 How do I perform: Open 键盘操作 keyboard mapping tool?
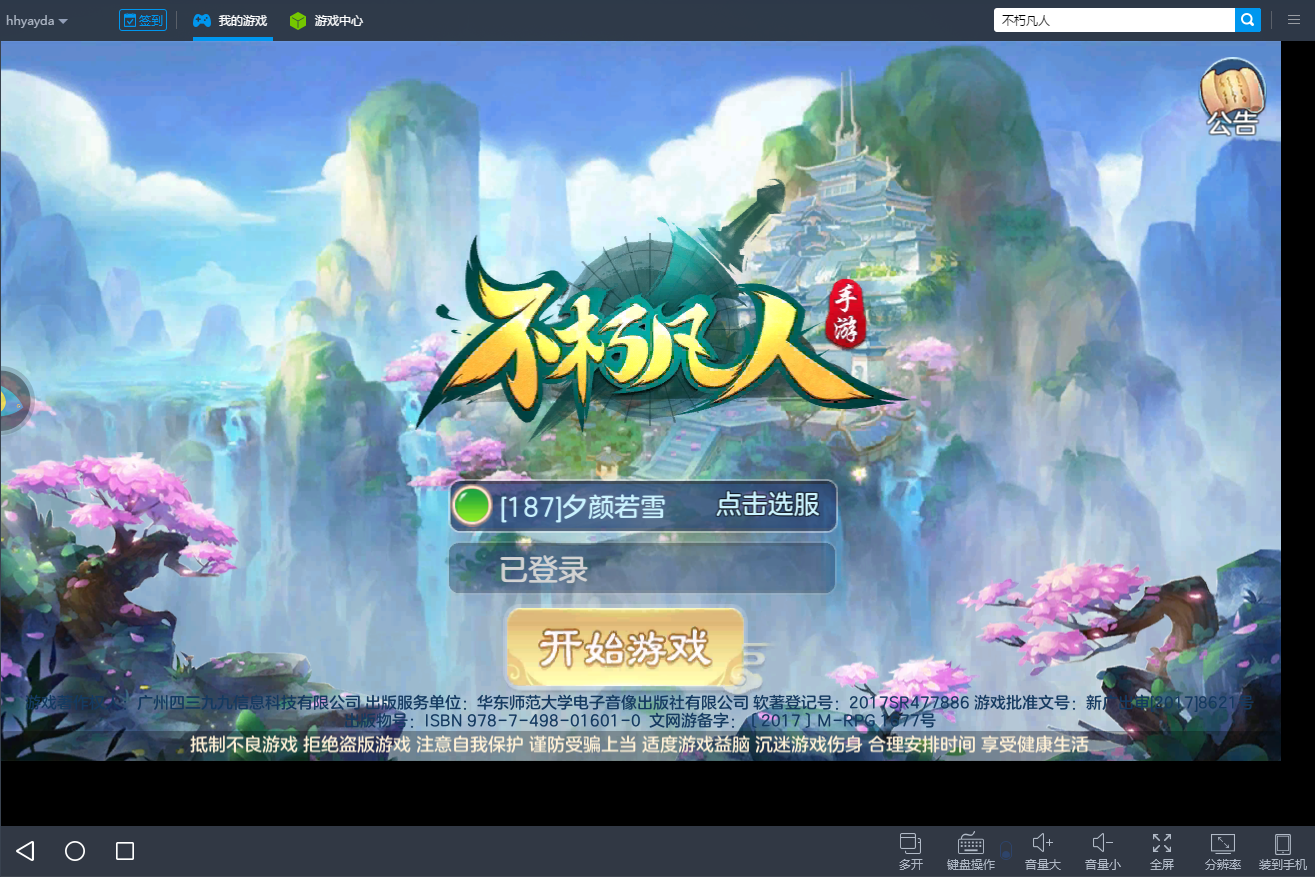click(x=970, y=851)
